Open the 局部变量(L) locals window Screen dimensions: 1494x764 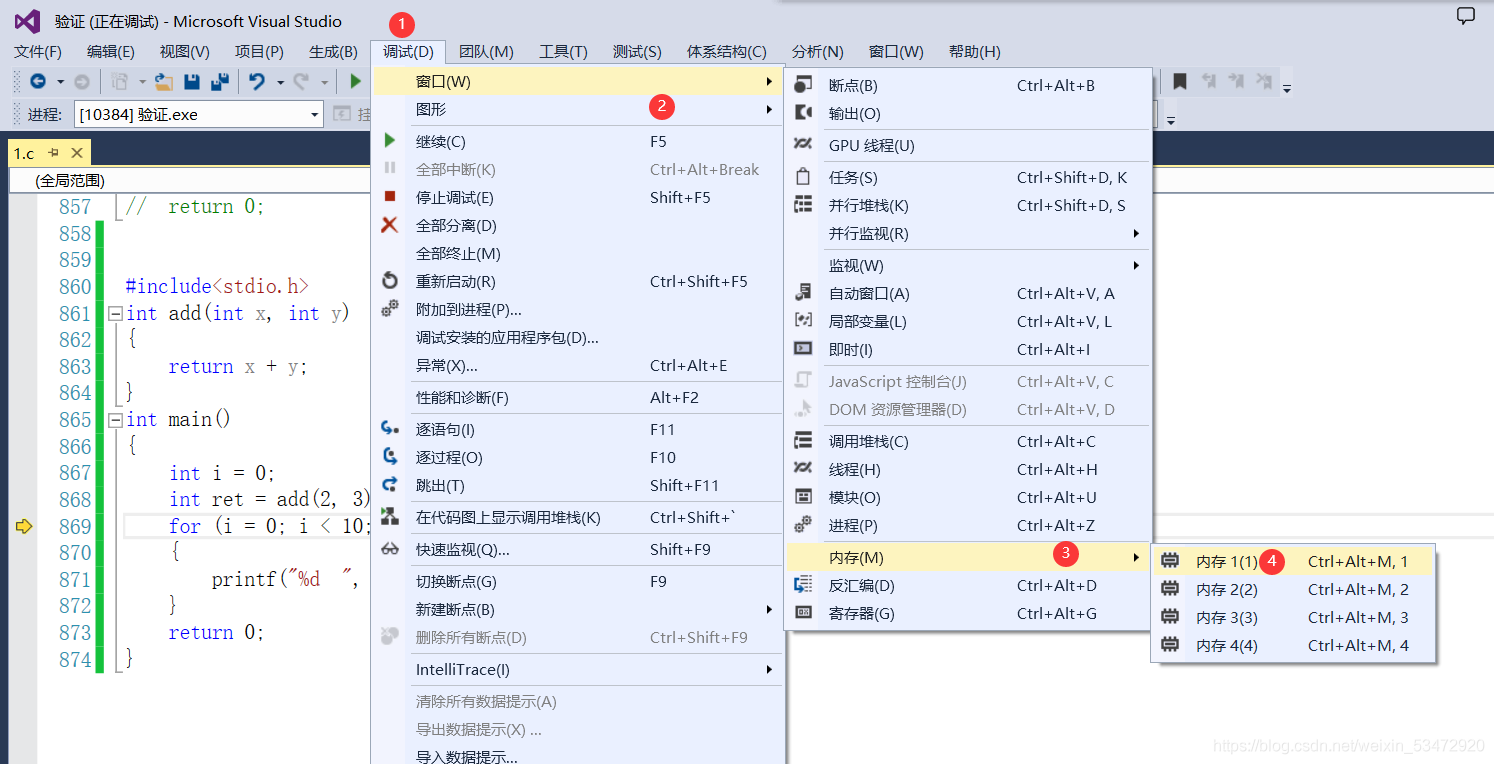pyautogui.click(x=968, y=321)
